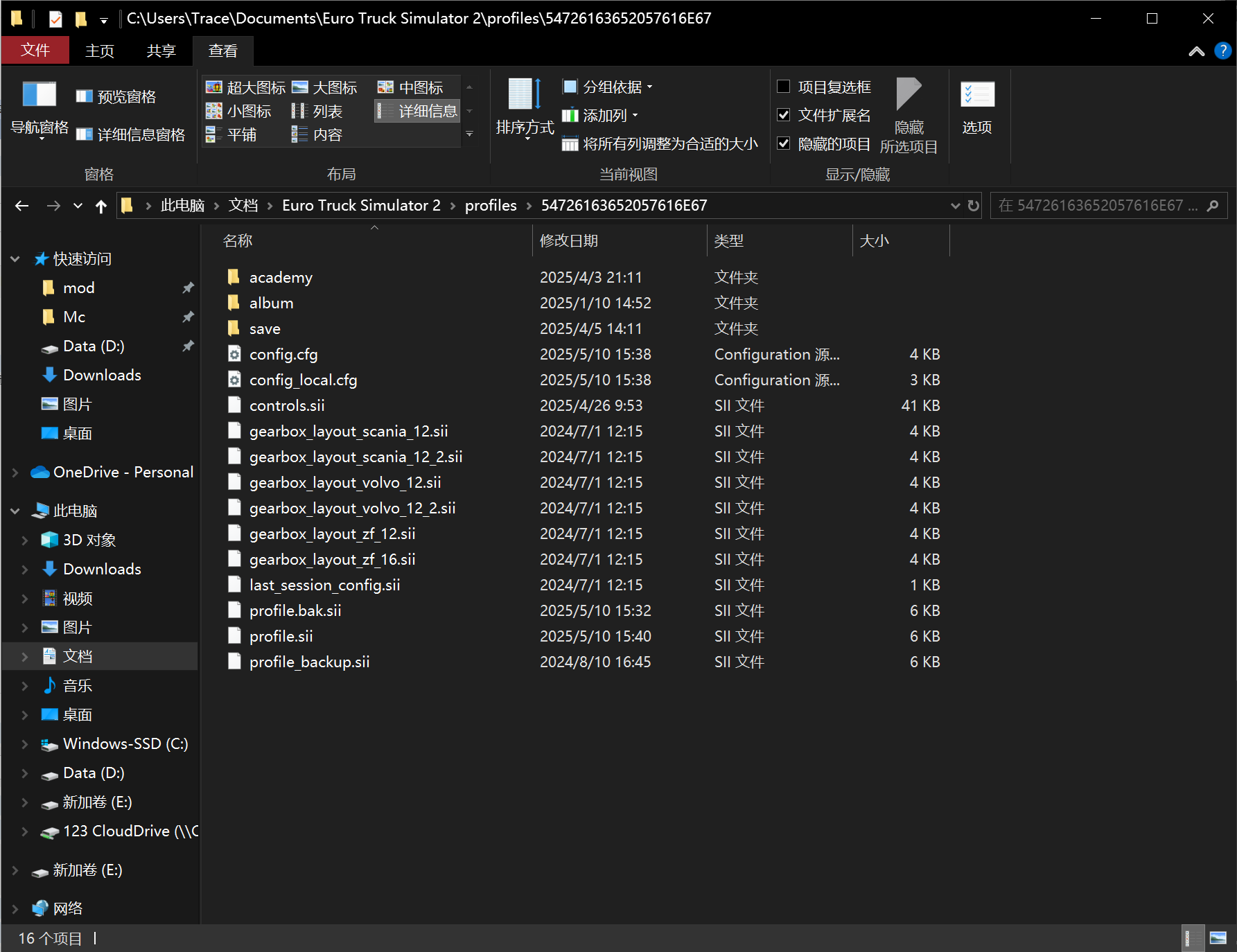This screenshot has height=952, width=1237.
Task: Go up one folder level
Action: point(101,206)
